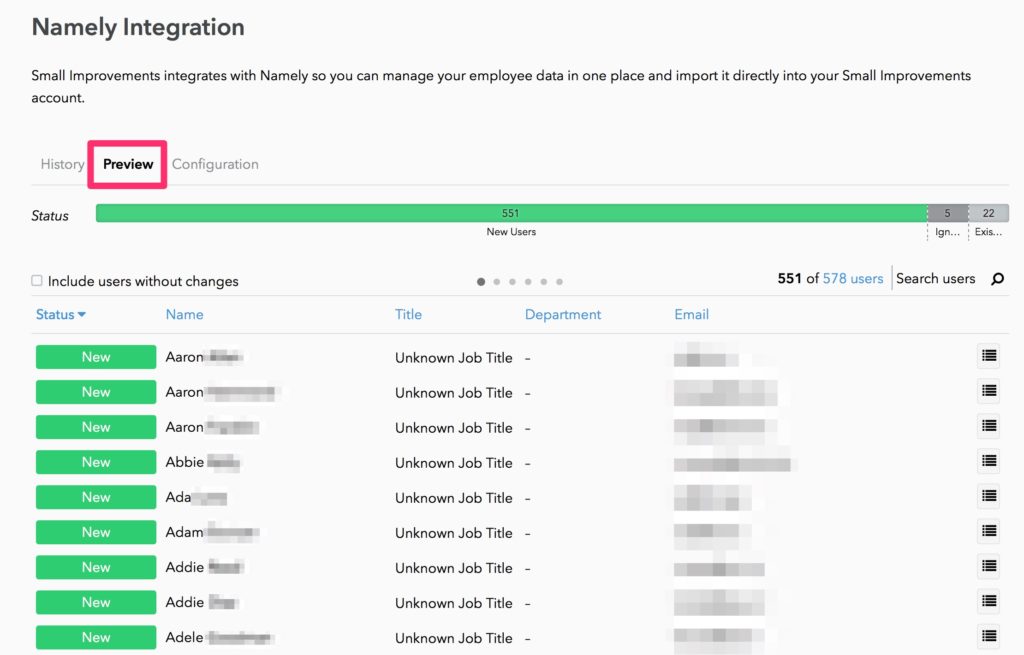Enable Include users without changes checkbox

37,282
